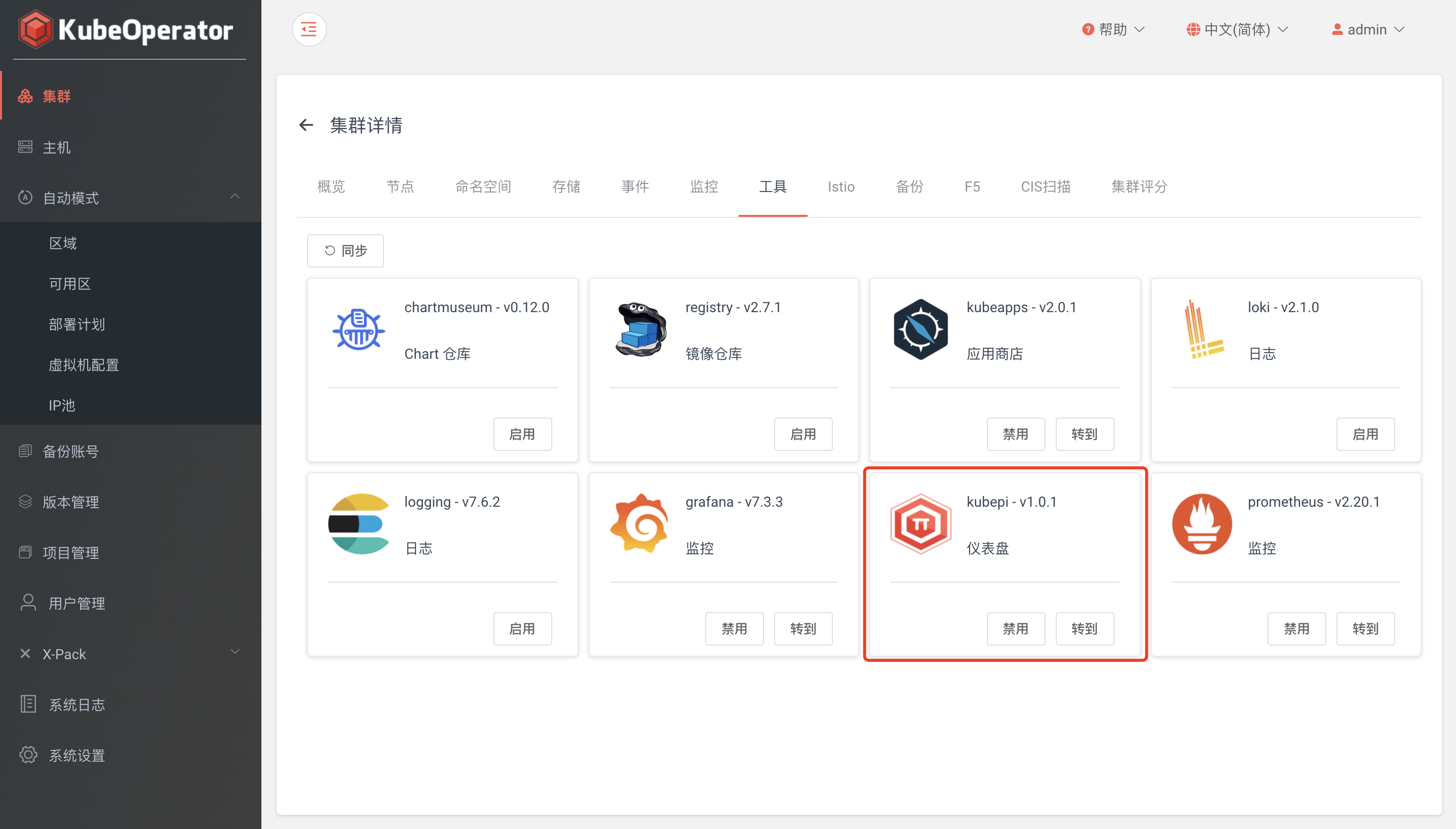Click the 主机 host server icon
1456x829 pixels.
(25, 147)
